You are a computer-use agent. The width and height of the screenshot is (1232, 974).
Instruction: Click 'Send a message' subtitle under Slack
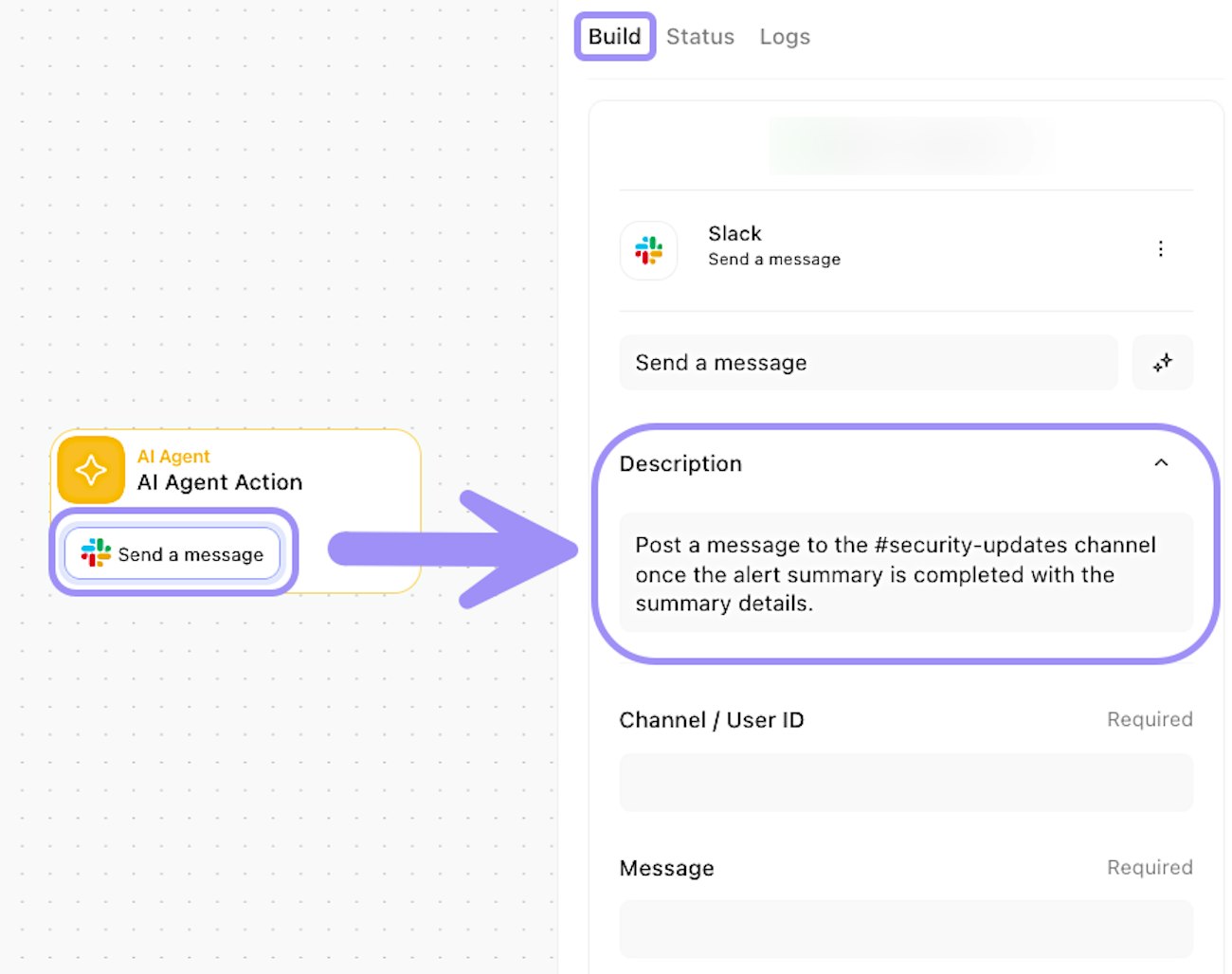[773, 260]
